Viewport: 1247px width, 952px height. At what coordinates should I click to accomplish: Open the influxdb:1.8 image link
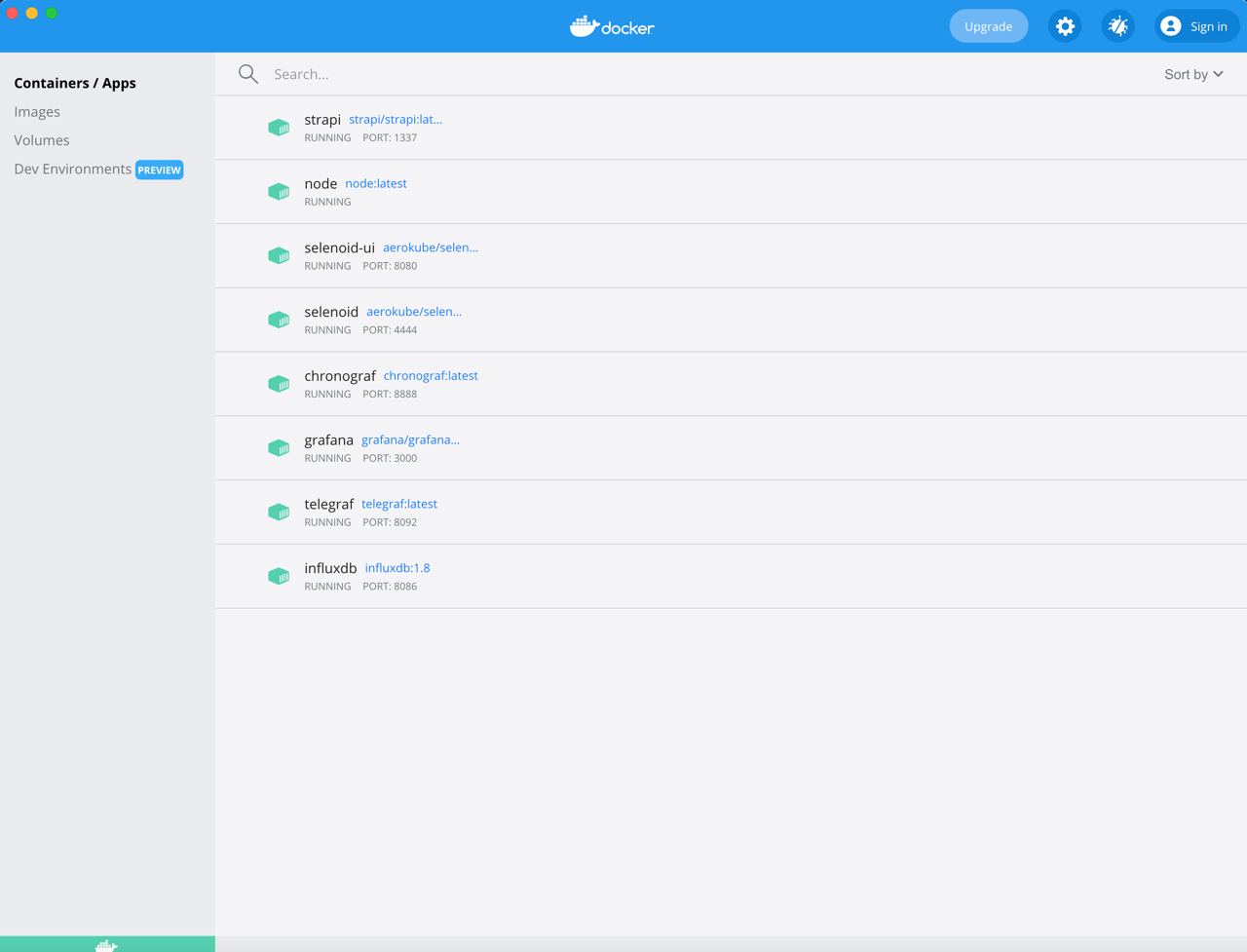point(397,568)
